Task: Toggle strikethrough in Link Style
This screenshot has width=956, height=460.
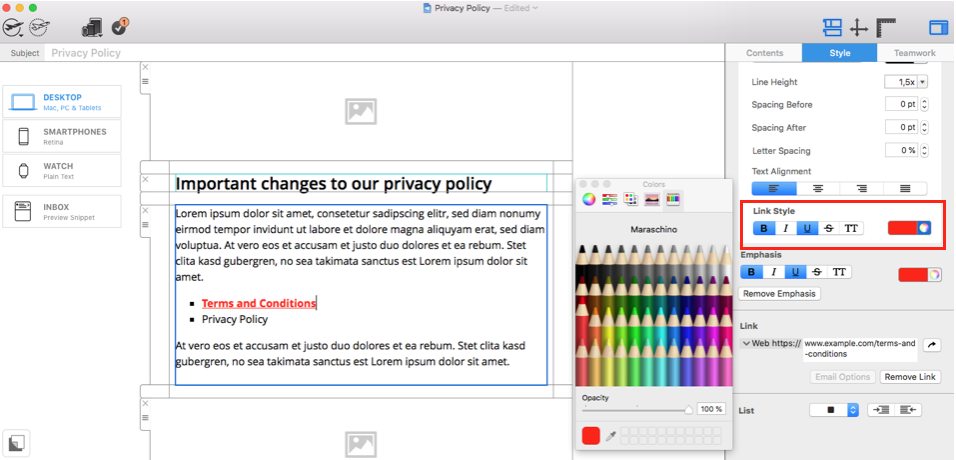Action: (x=829, y=228)
